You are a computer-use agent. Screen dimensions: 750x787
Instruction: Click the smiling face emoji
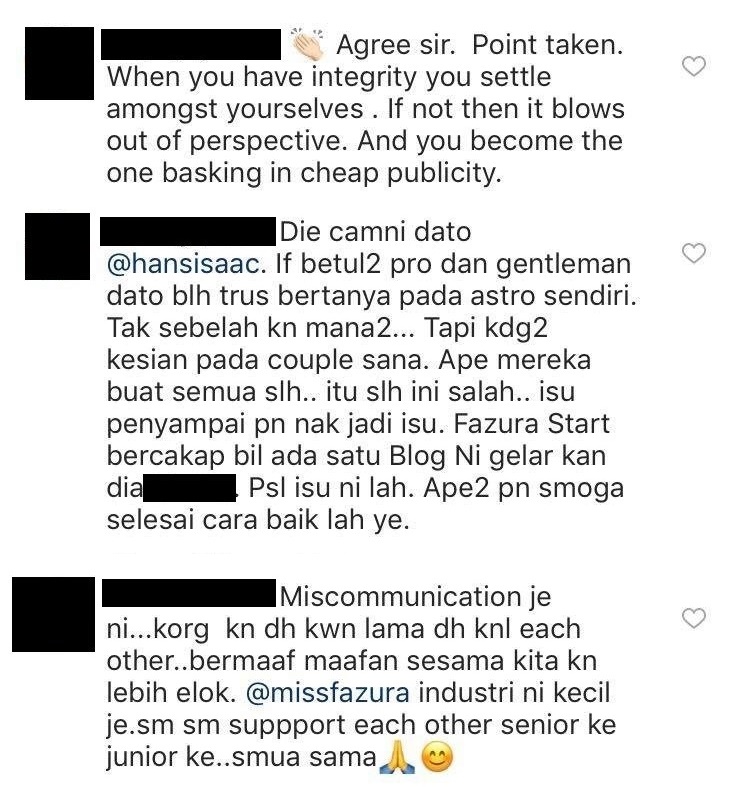click(x=437, y=757)
